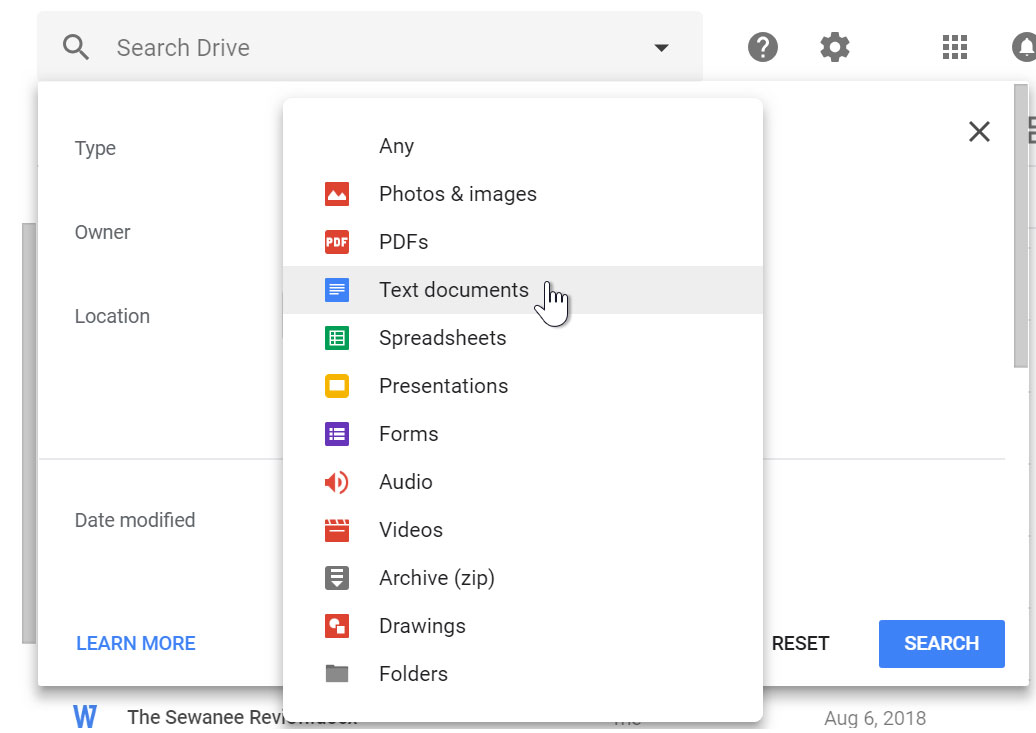Open the Date modified filter
The width and height of the screenshot is (1036, 733).
pos(135,520)
